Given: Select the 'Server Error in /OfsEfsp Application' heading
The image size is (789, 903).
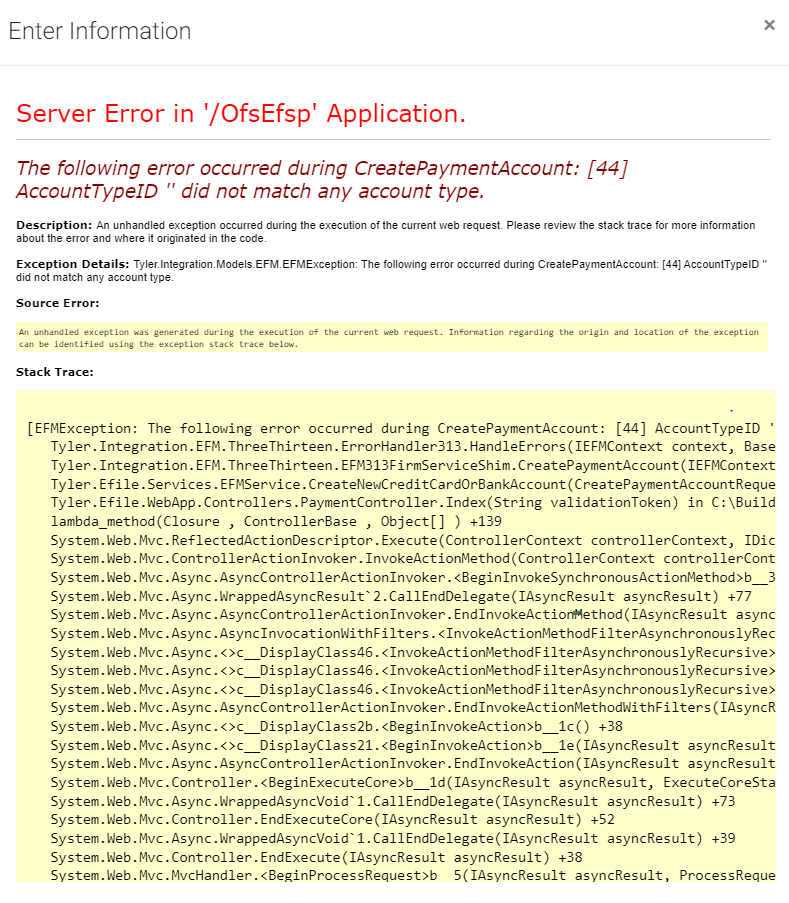Looking at the screenshot, I should 241,113.
